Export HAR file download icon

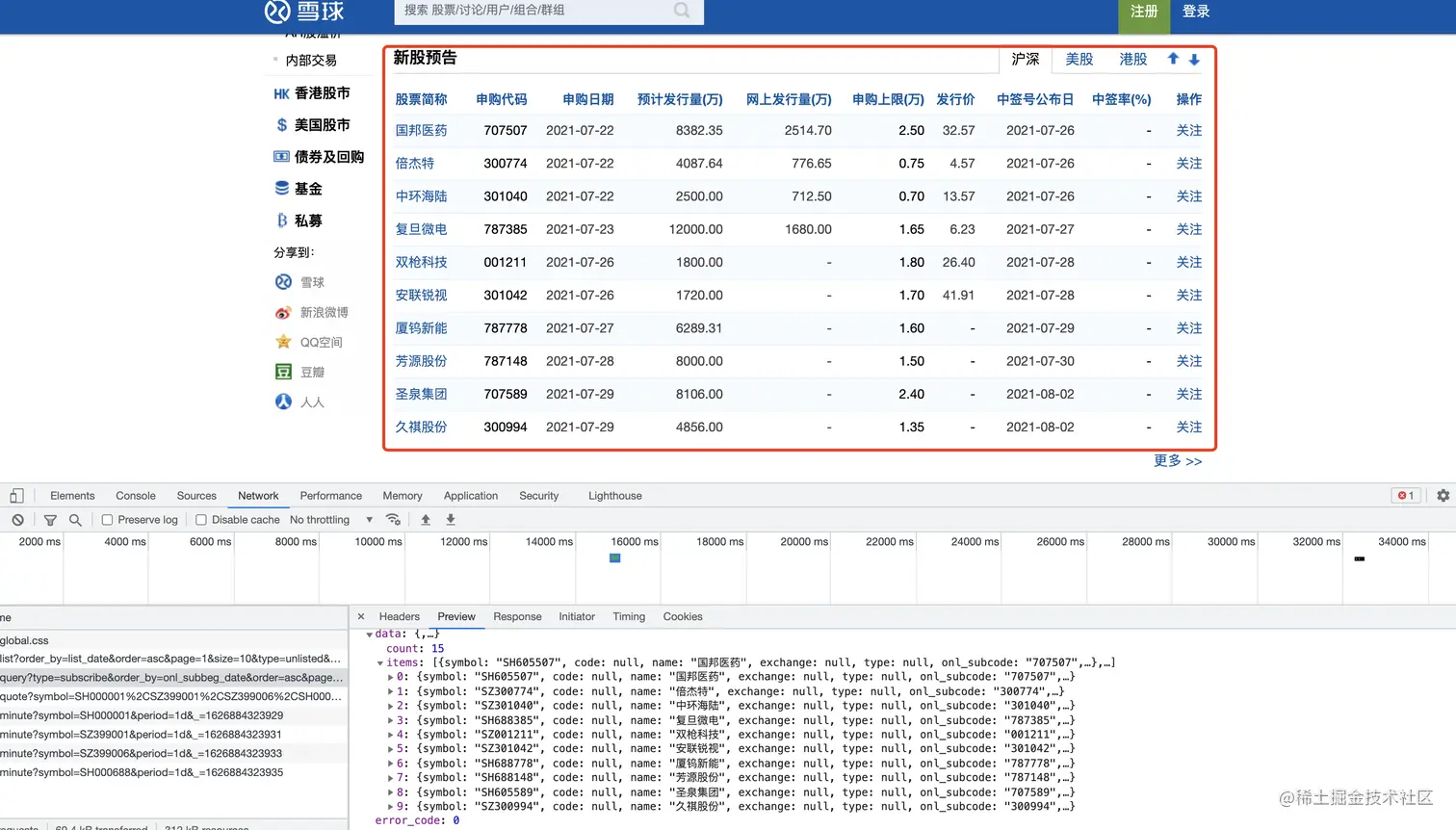point(451,520)
